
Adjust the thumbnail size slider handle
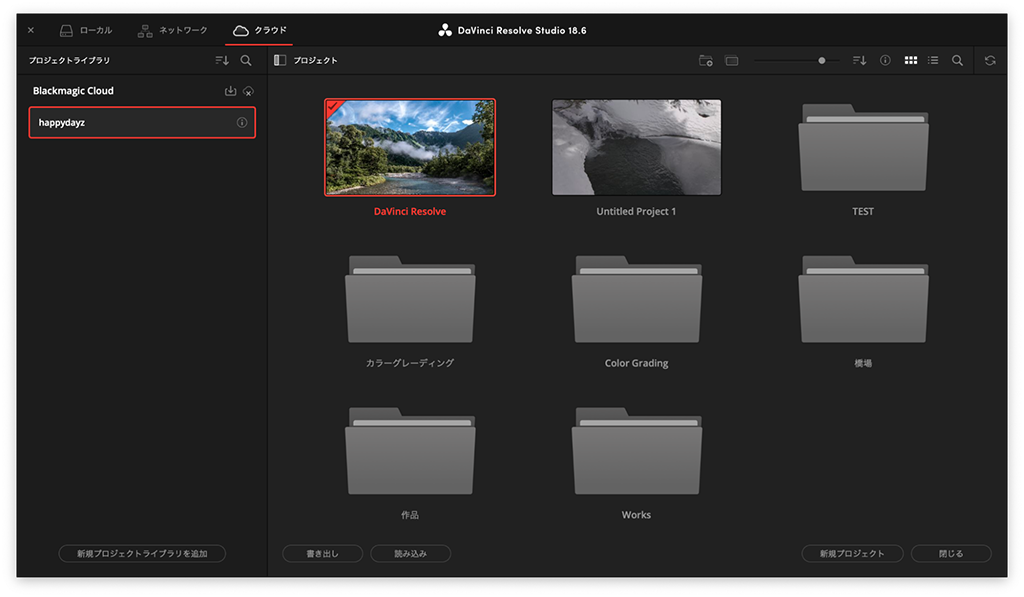coord(822,61)
